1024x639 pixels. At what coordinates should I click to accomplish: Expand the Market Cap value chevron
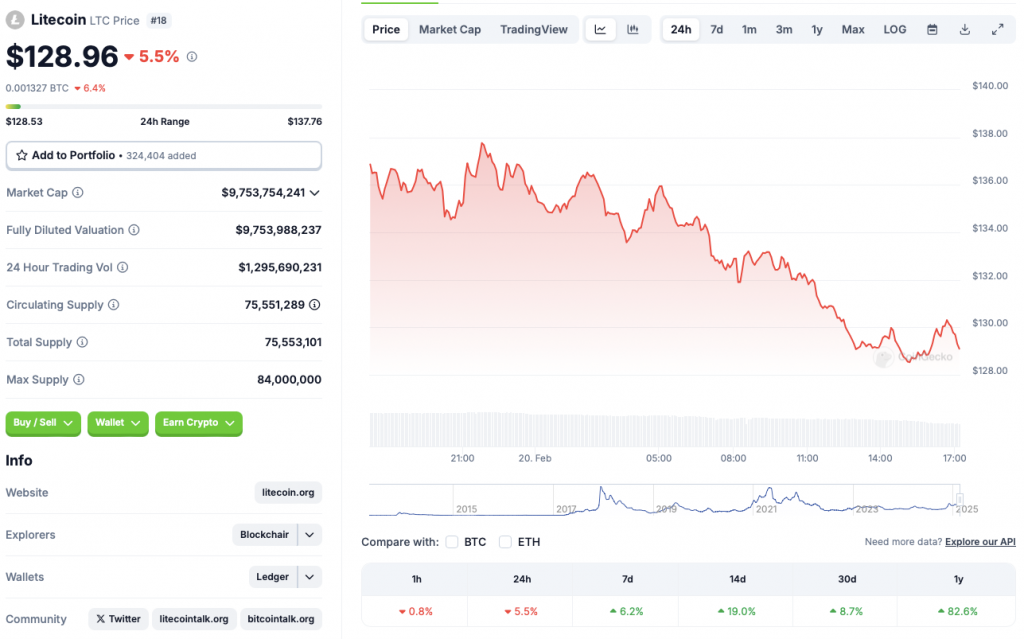click(315, 193)
